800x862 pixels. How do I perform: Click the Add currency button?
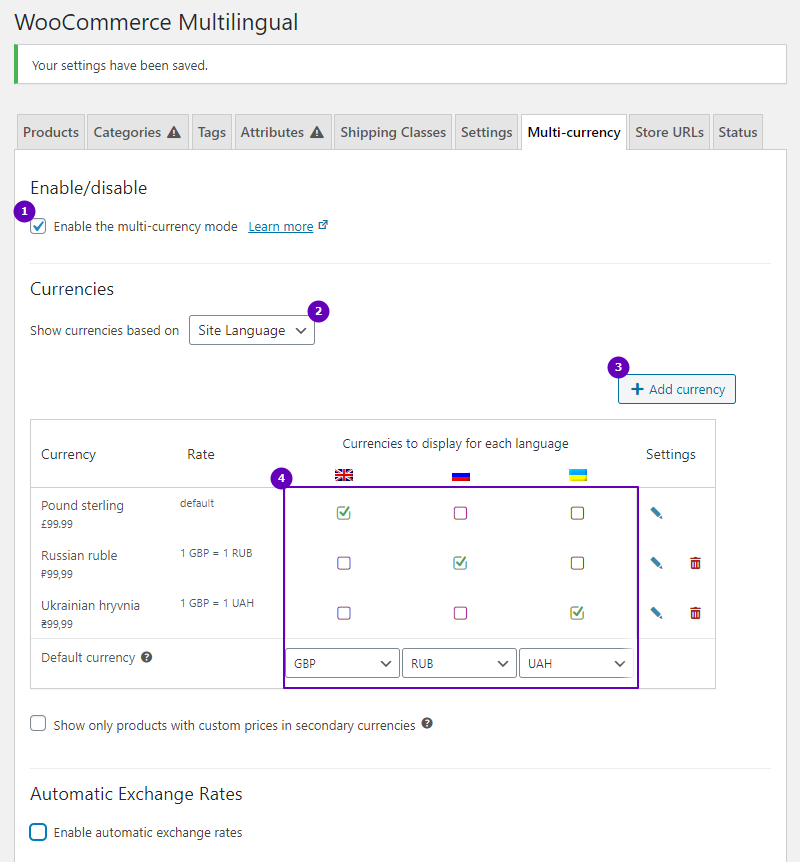[677, 389]
